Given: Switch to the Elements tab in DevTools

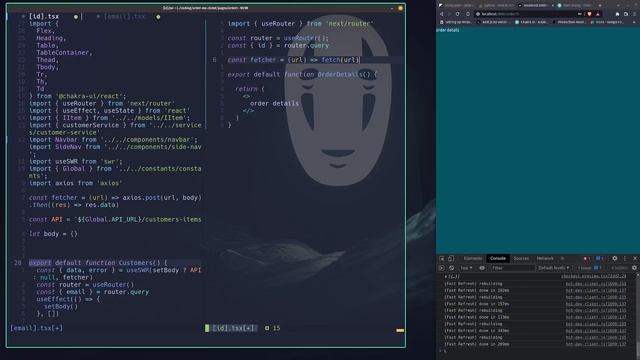Looking at the screenshot, I should pos(473,258).
